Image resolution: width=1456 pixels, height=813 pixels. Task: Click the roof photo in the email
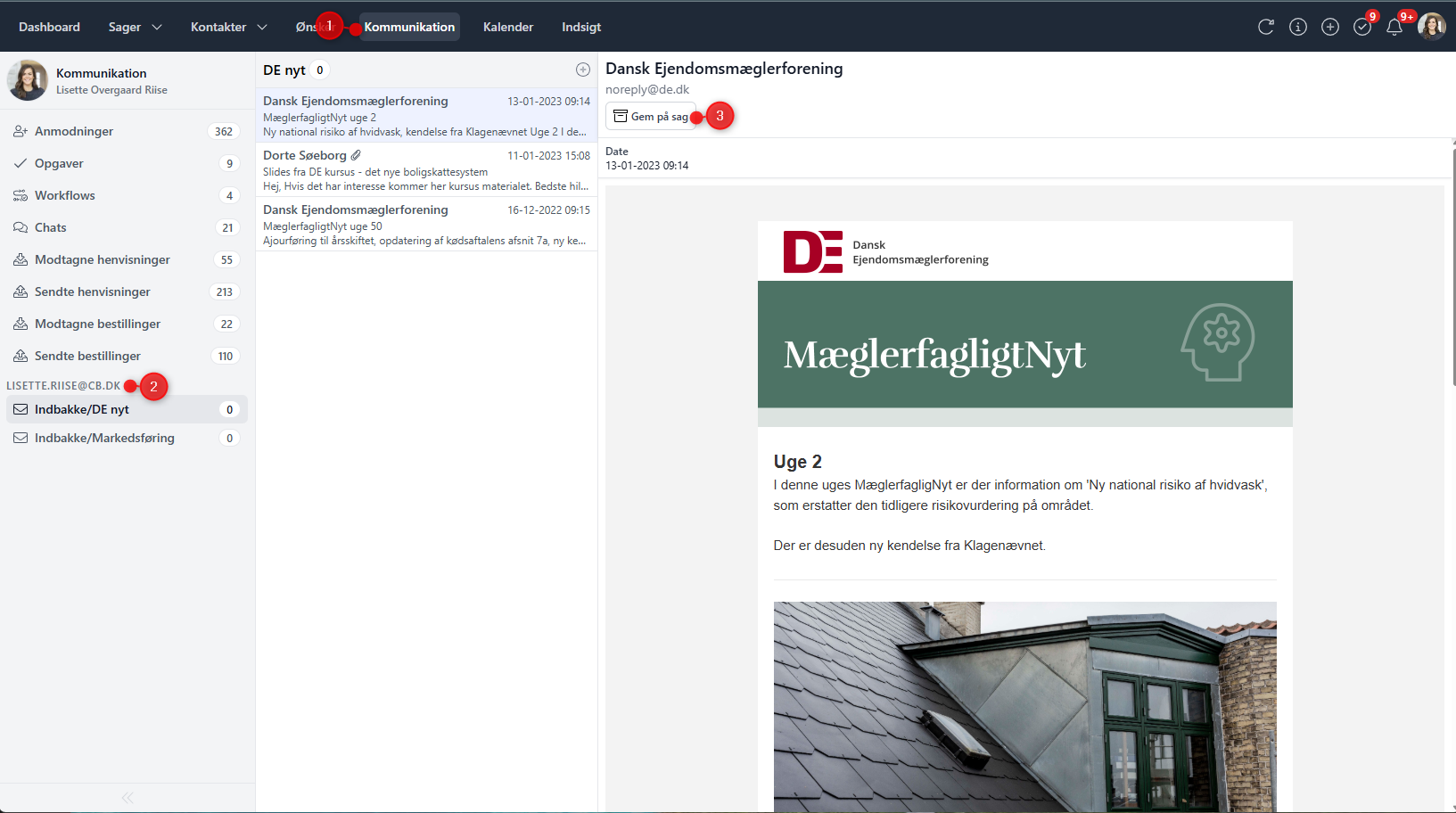pos(1025,707)
